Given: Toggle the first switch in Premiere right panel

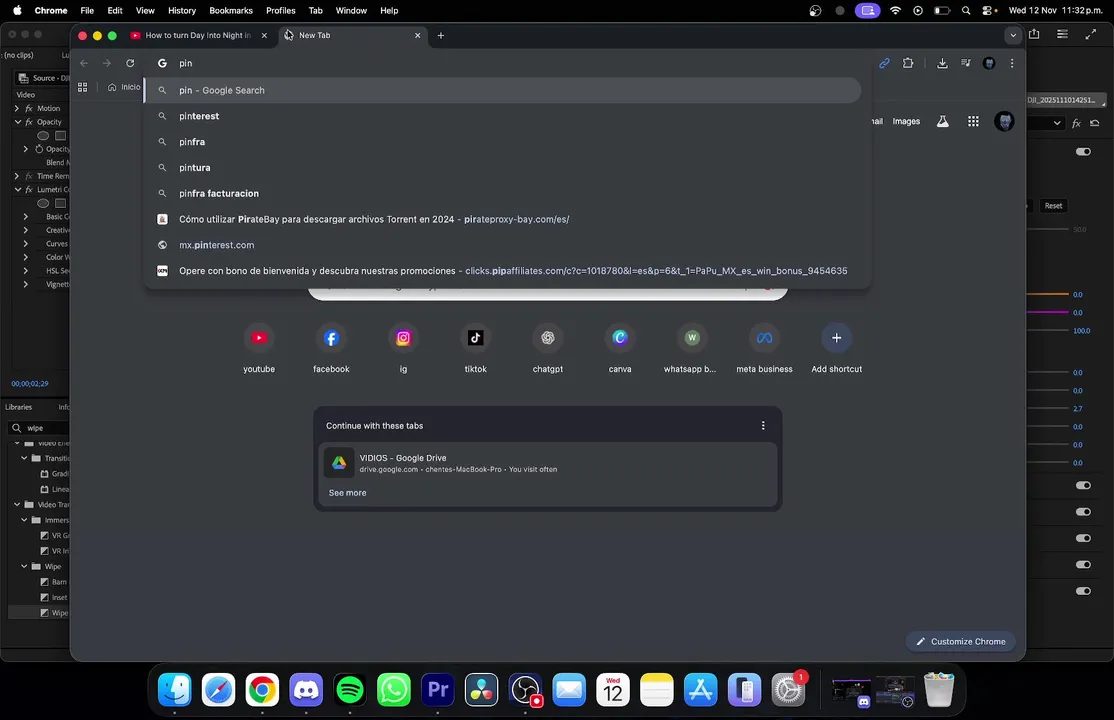Looking at the screenshot, I should click(x=1083, y=151).
